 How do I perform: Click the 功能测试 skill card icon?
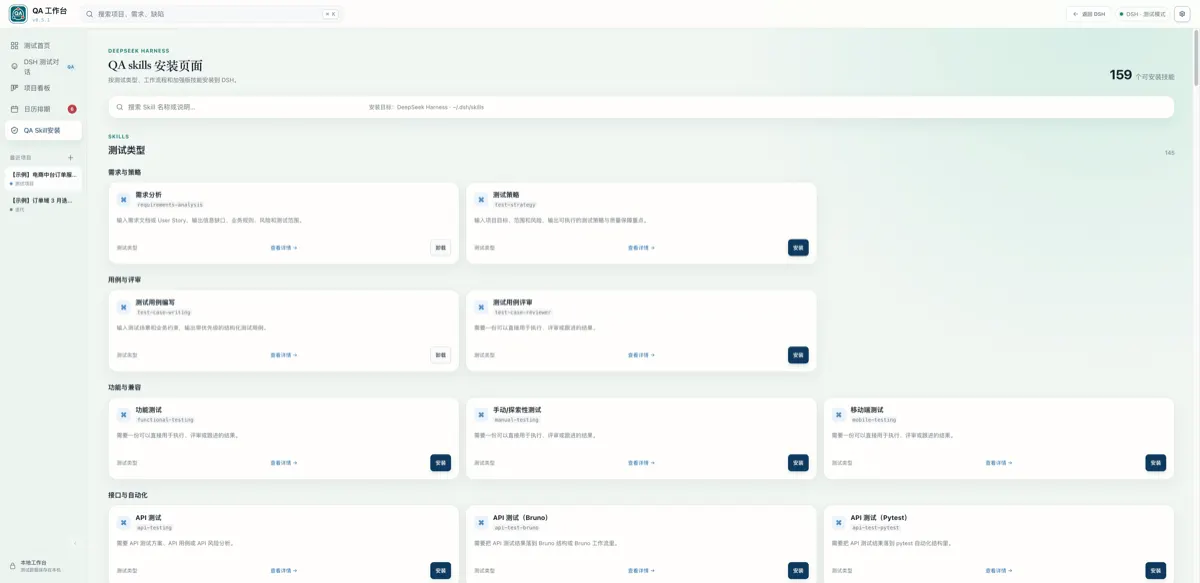click(x=124, y=415)
